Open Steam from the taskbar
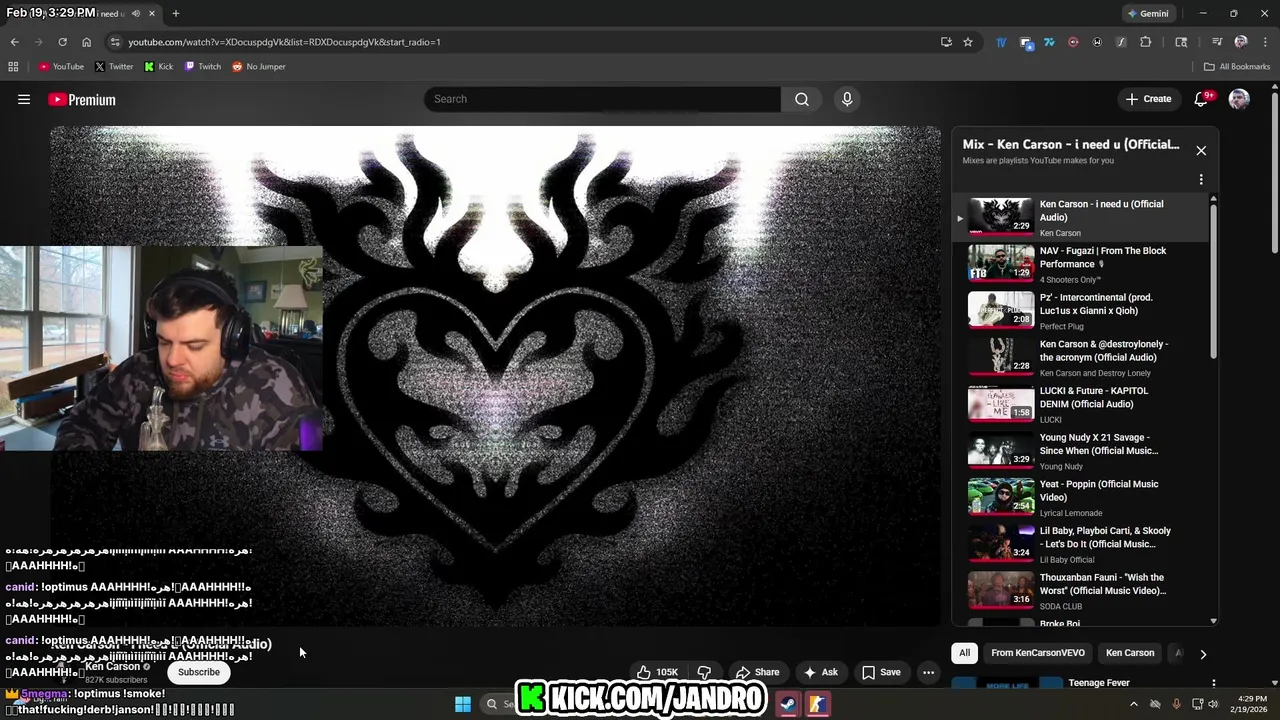The width and height of the screenshot is (1280, 720). tap(788, 704)
